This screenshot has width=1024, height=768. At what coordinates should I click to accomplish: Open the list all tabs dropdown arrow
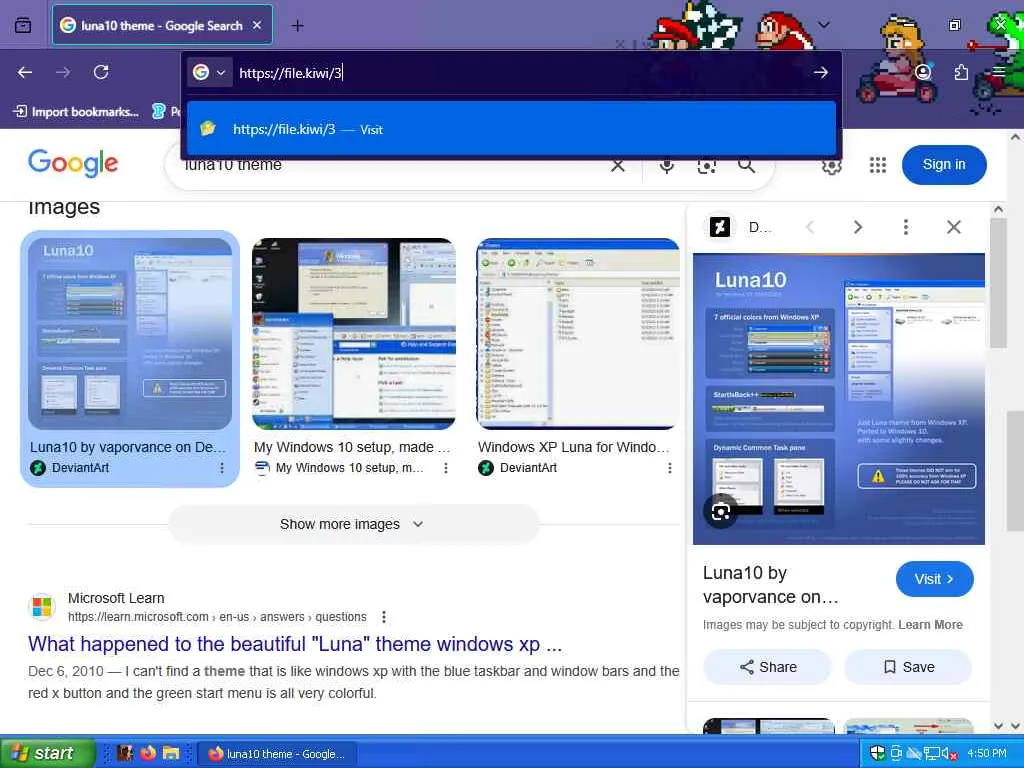824,25
